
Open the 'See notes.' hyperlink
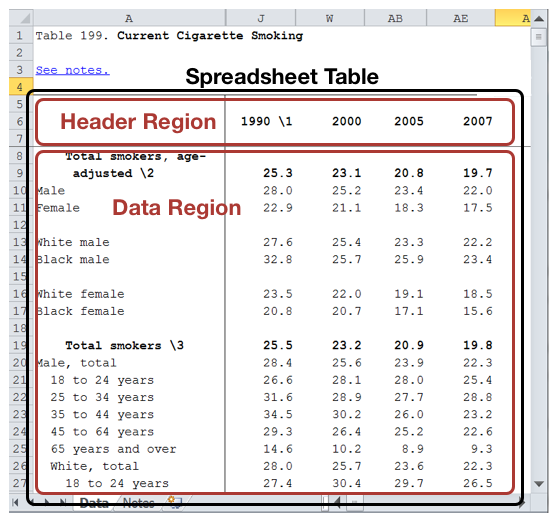73,70
